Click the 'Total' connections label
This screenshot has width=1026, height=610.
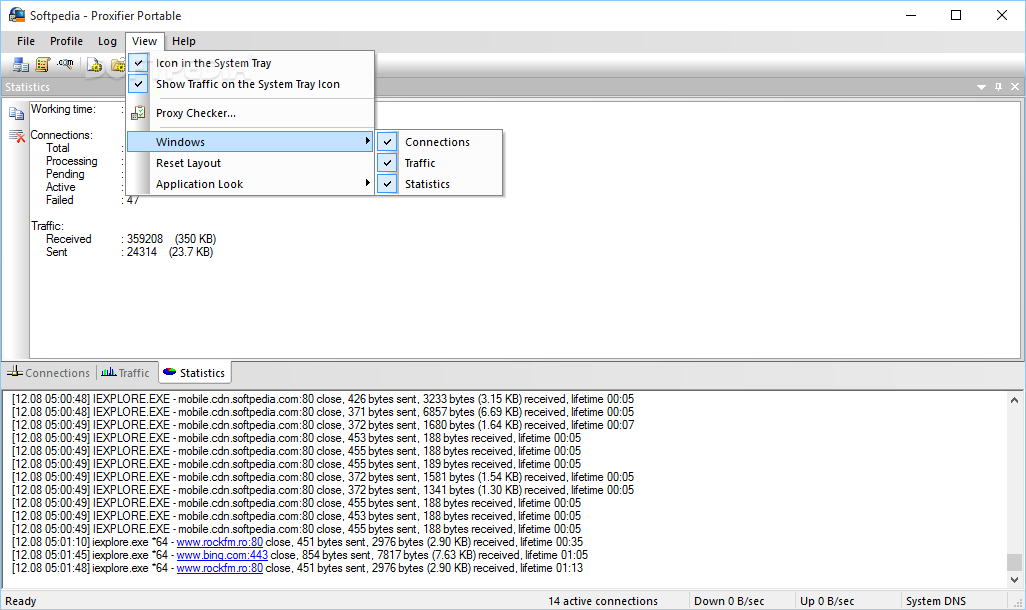click(58, 148)
